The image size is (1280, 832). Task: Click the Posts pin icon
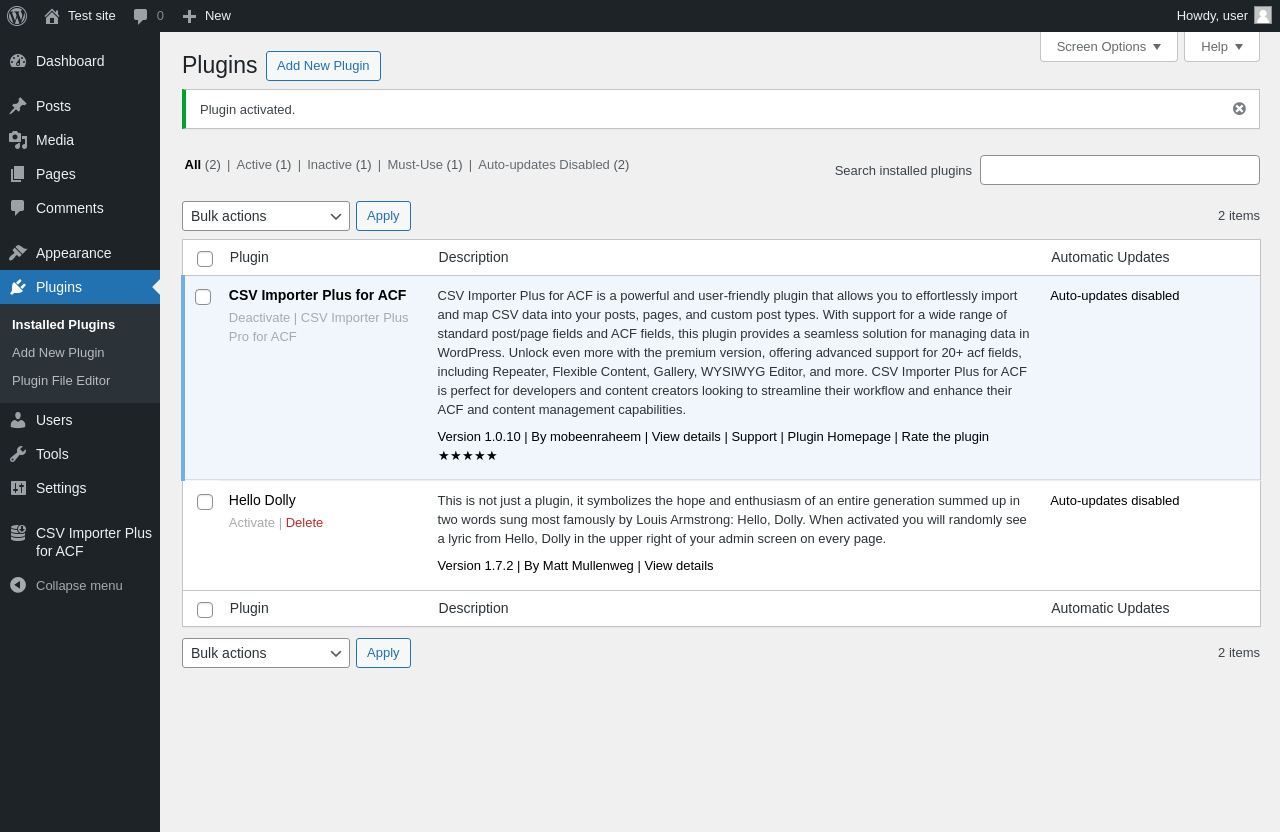[x=18, y=106]
